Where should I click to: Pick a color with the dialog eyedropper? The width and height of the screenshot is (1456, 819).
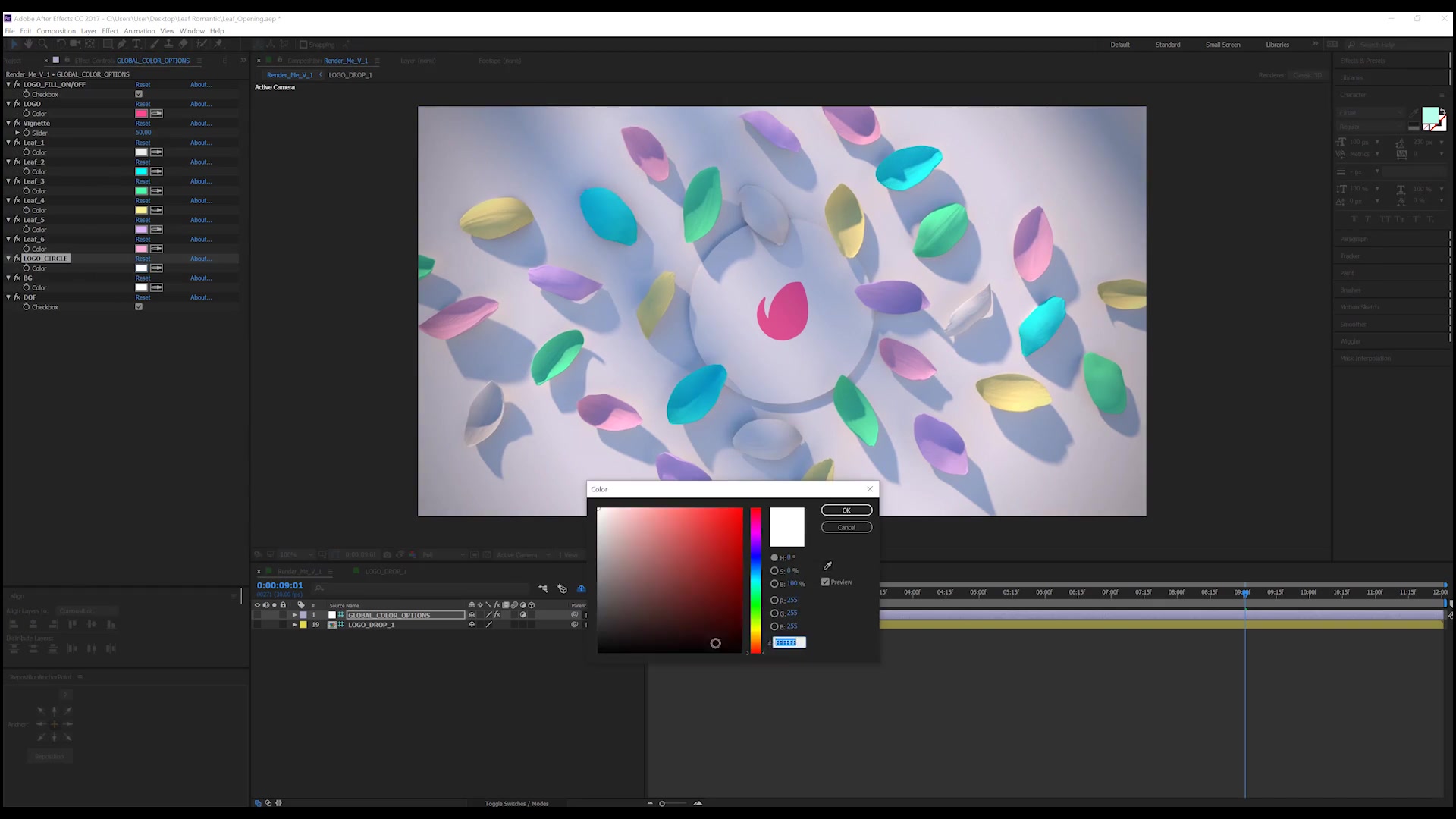tap(827, 566)
